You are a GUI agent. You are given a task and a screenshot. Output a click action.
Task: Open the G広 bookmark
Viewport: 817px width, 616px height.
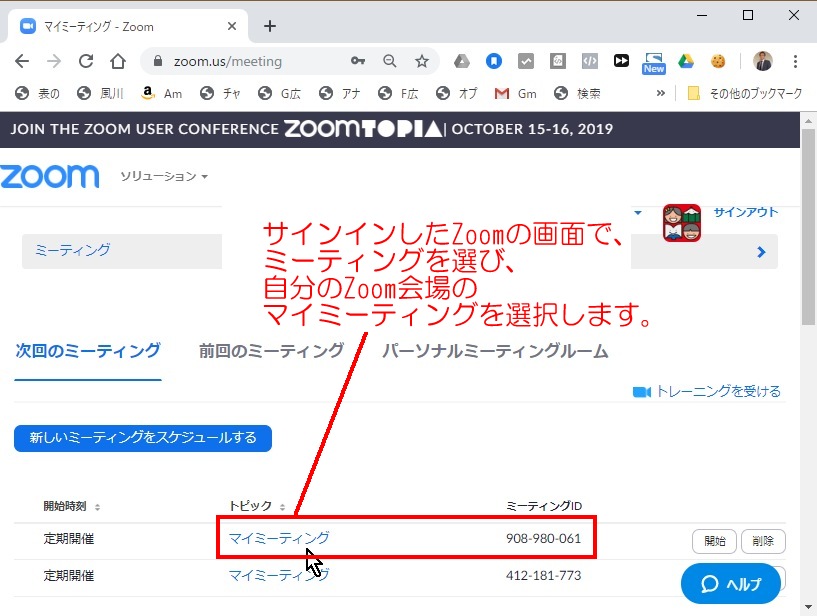280,93
